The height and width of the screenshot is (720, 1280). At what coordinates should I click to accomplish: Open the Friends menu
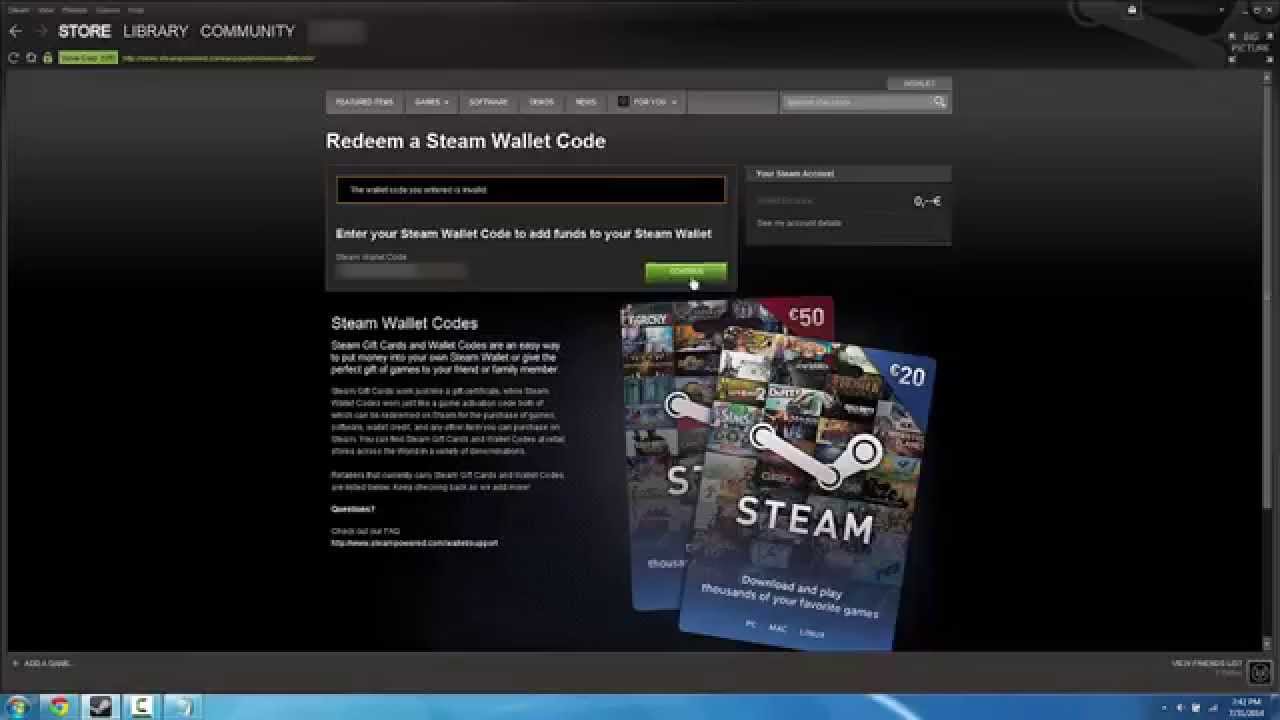(x=74, y=9)
